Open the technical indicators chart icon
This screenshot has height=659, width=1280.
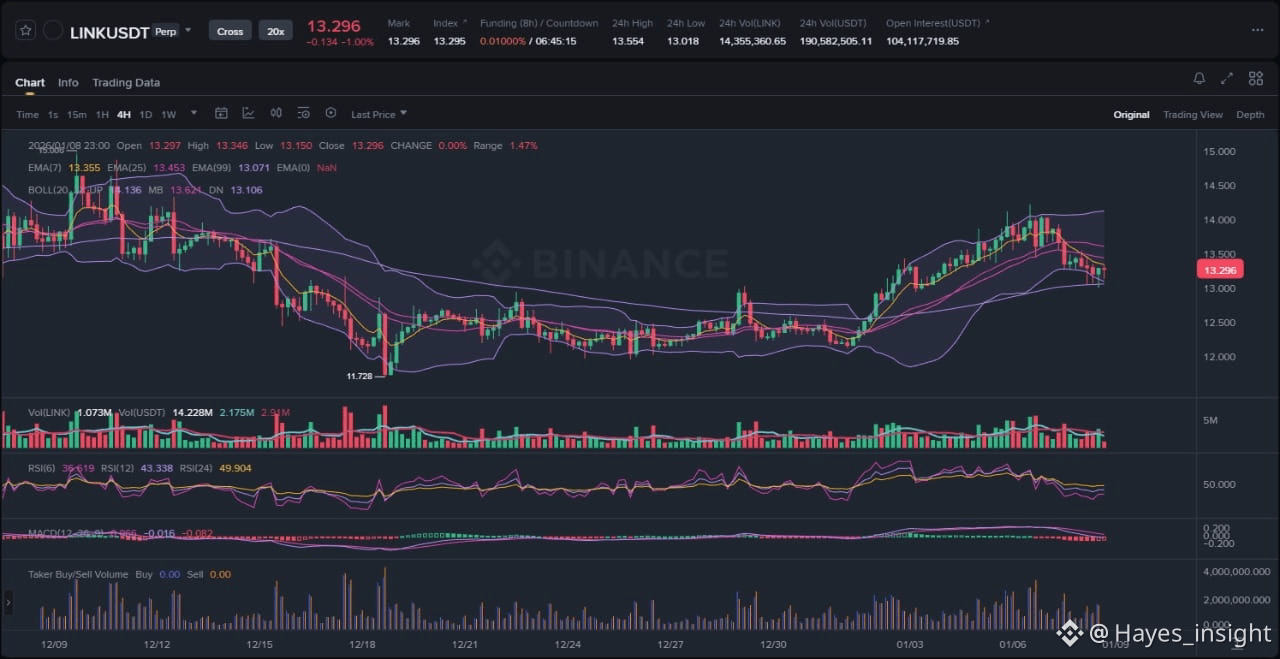pyautogui.click(x=248, y=114)
